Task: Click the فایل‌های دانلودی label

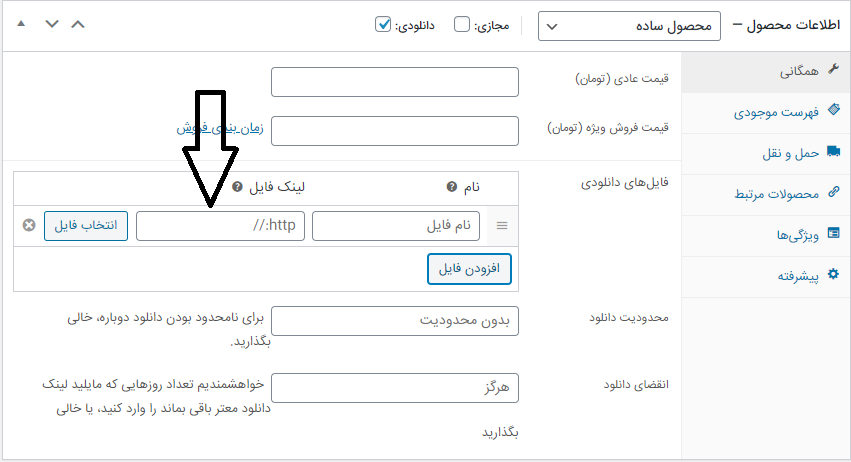Action: click(625, 183)
